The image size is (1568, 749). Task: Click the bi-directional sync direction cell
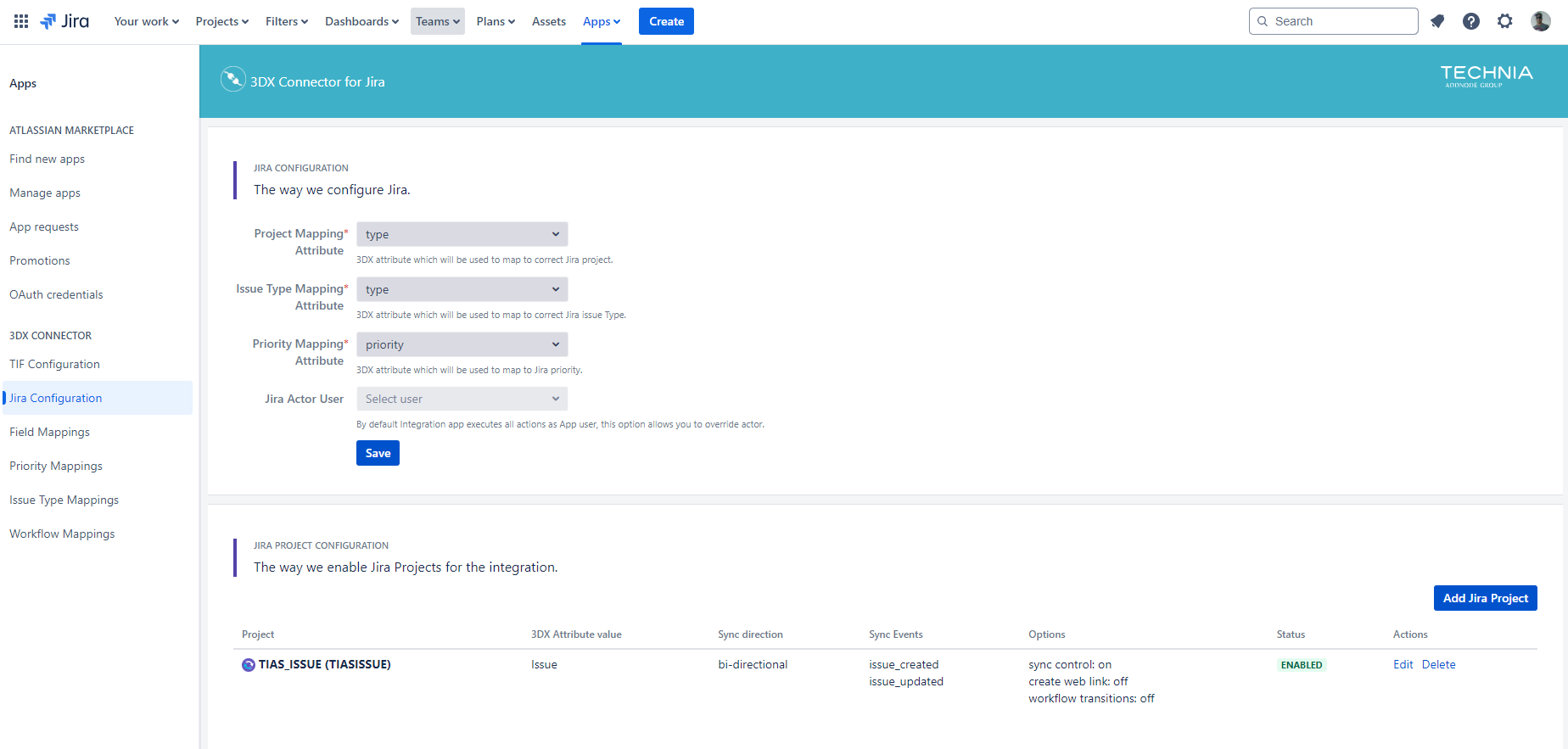click(753, 664)
